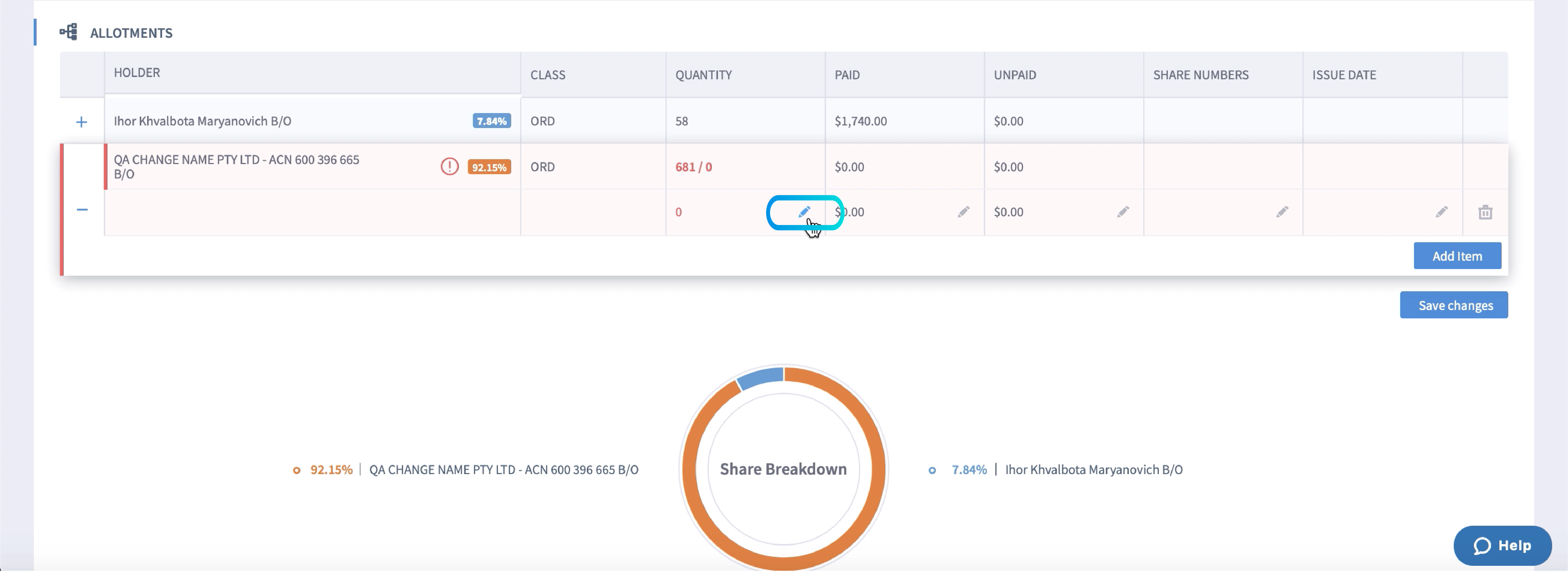The height and width of the screenshot is (571, 1568).
Task: Click the 7.84% badge on Ihor row
Action: coord(492,121)
